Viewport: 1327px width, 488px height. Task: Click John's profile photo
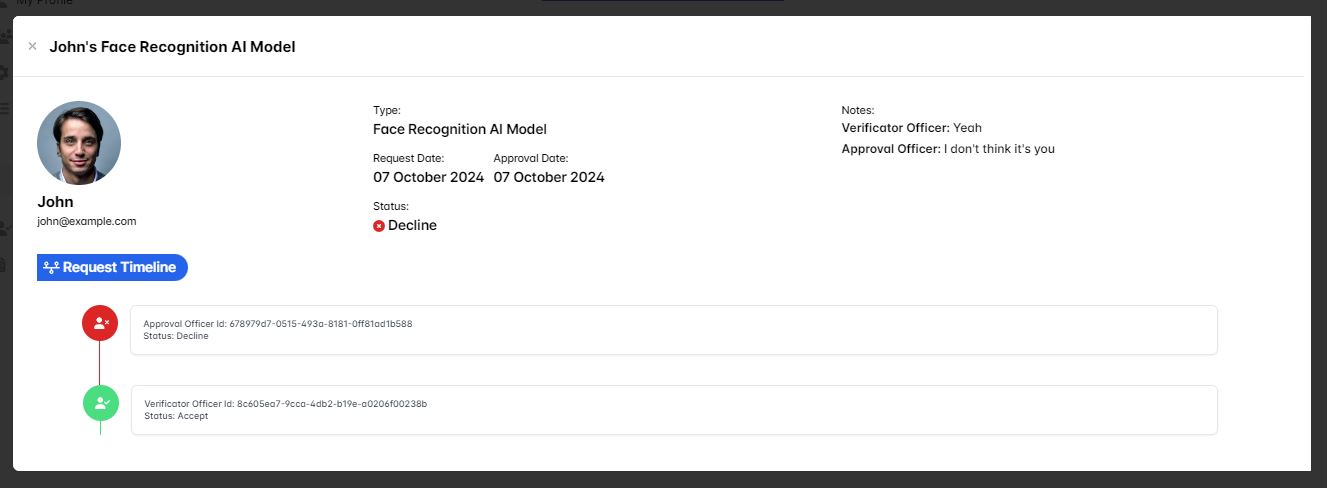point(79,143)
